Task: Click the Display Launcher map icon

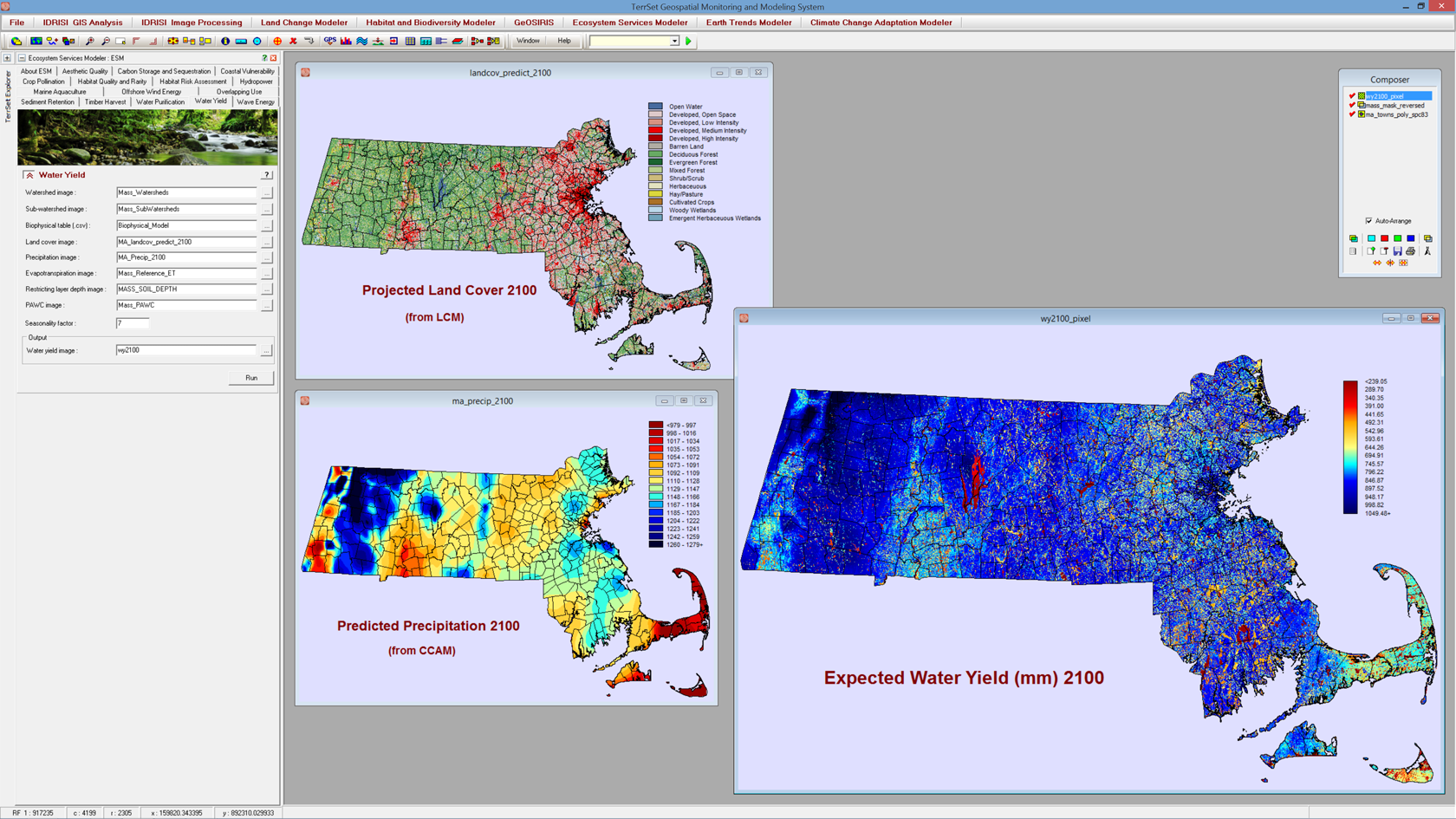Action: (x=36, y=41)
